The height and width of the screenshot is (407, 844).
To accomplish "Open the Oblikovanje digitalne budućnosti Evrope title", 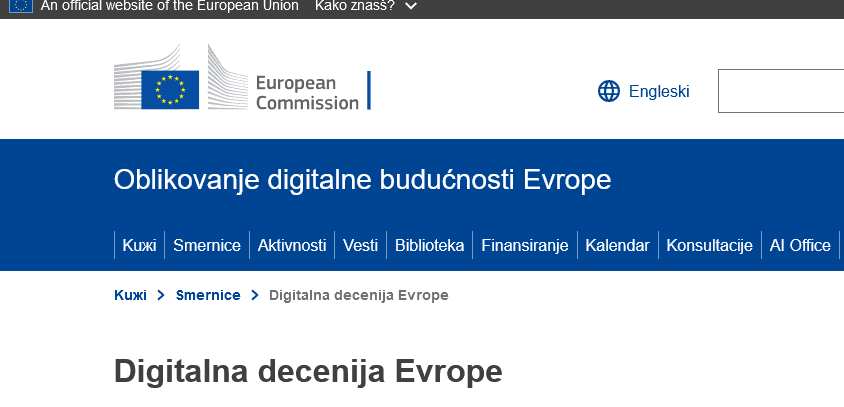I will (x=362, y=180).
